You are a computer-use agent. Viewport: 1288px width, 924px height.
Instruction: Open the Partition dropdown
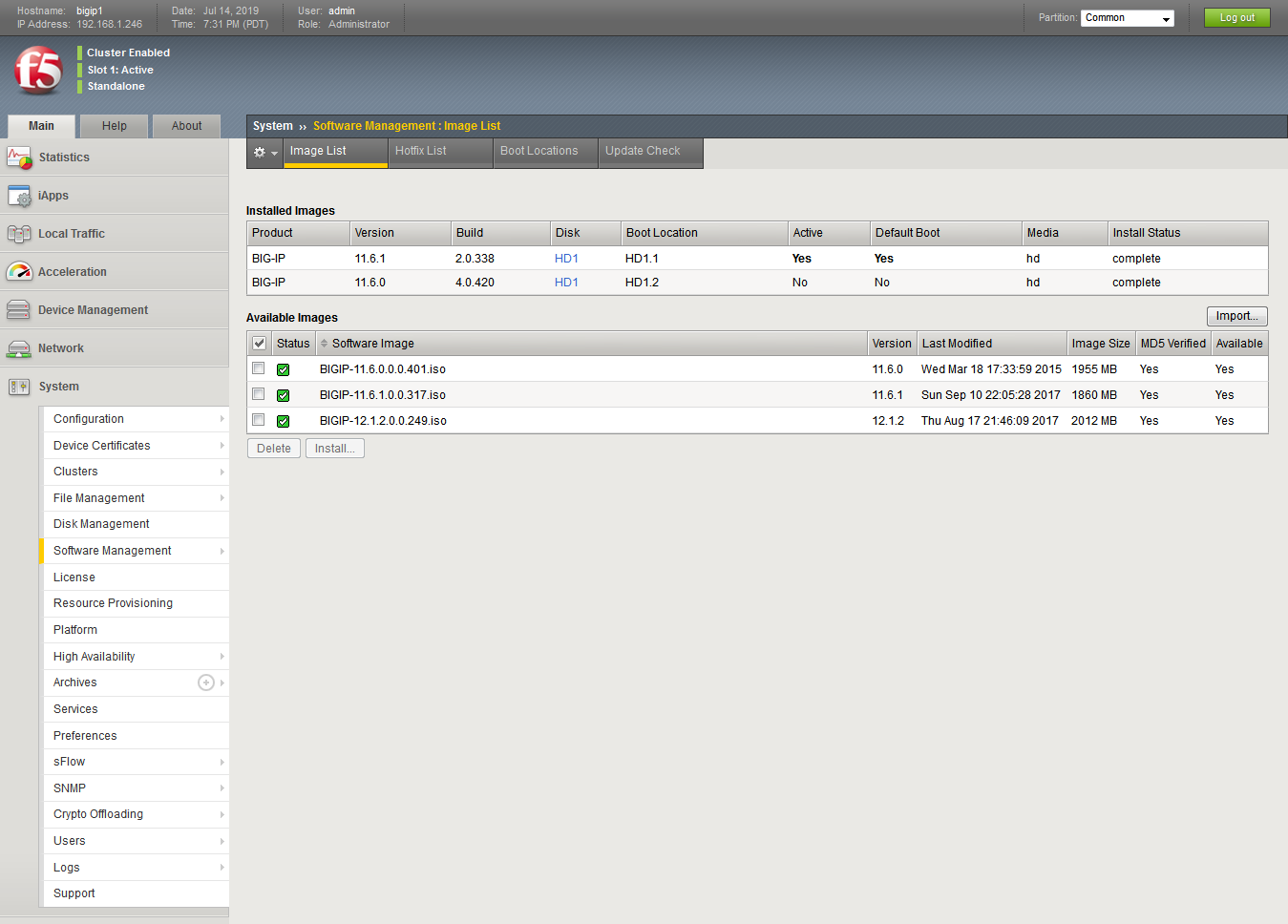(x=1127, y=18)
